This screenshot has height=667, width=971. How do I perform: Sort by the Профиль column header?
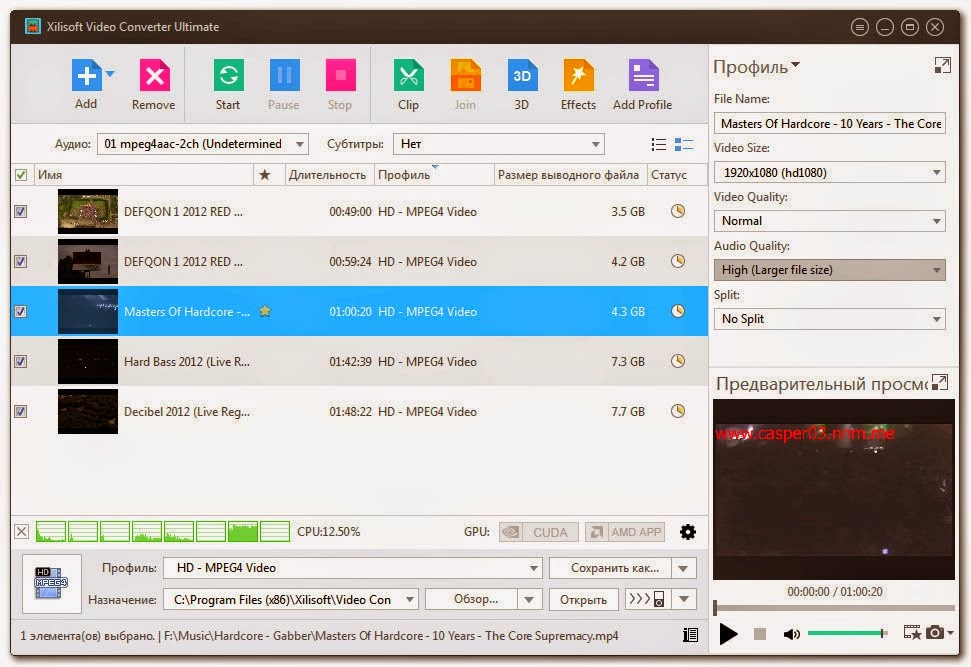coord(433,175)
